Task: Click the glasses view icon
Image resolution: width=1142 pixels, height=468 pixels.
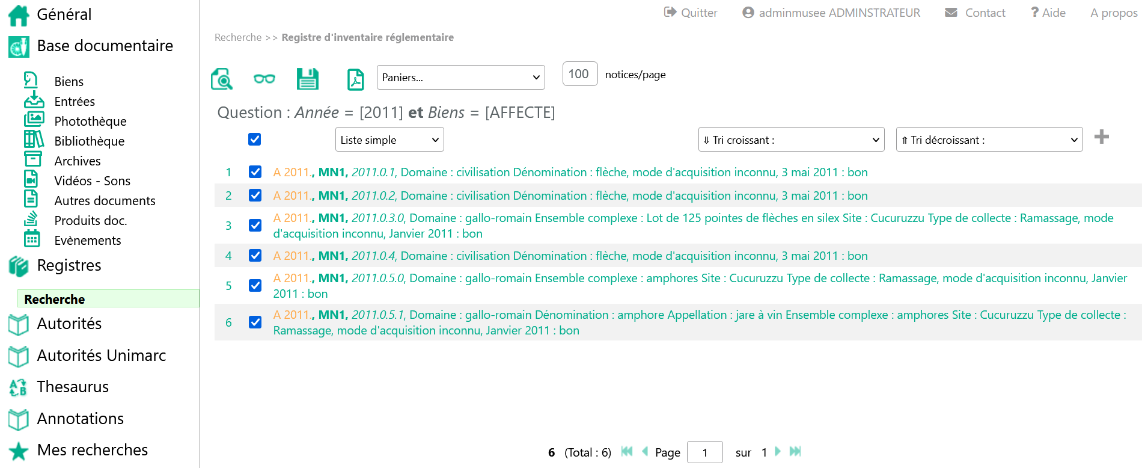Action: (264, 78)
